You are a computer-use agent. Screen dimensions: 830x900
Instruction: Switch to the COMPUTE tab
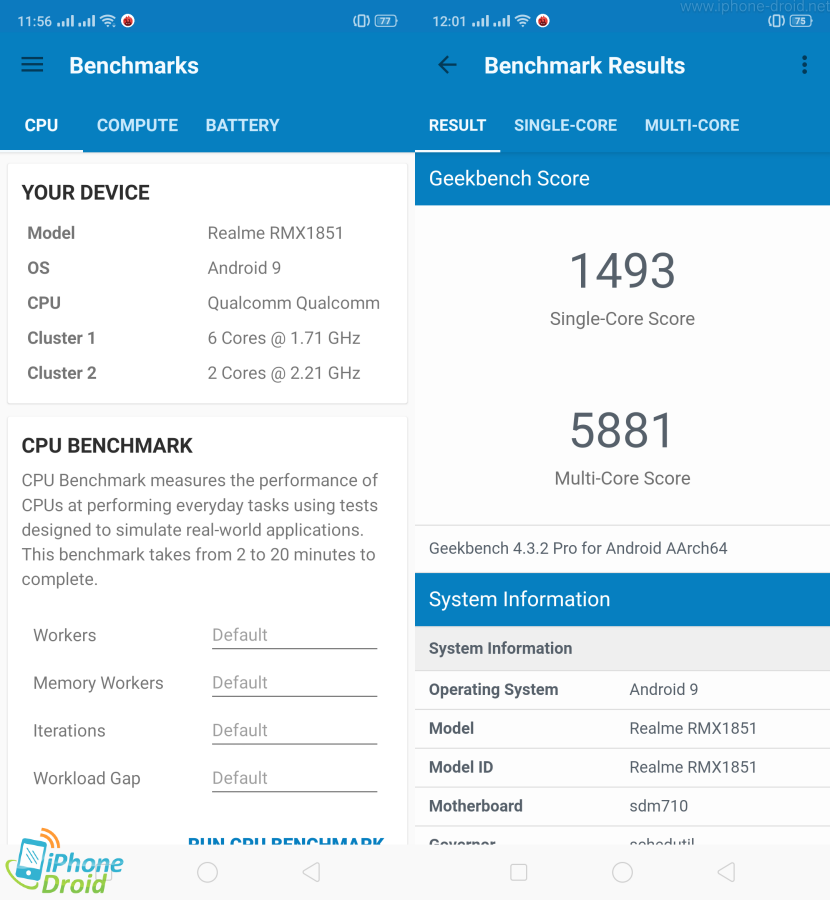[x=137, y=125]
